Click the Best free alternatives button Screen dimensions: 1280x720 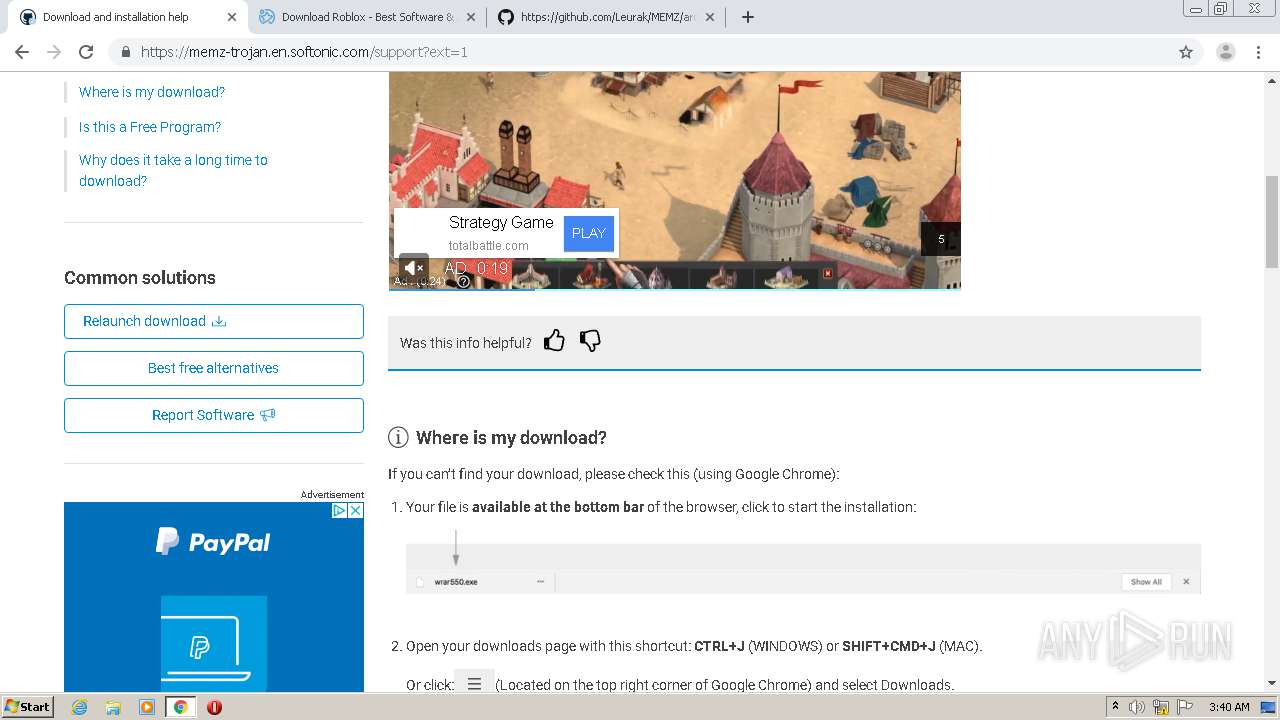tap(214, 368)
